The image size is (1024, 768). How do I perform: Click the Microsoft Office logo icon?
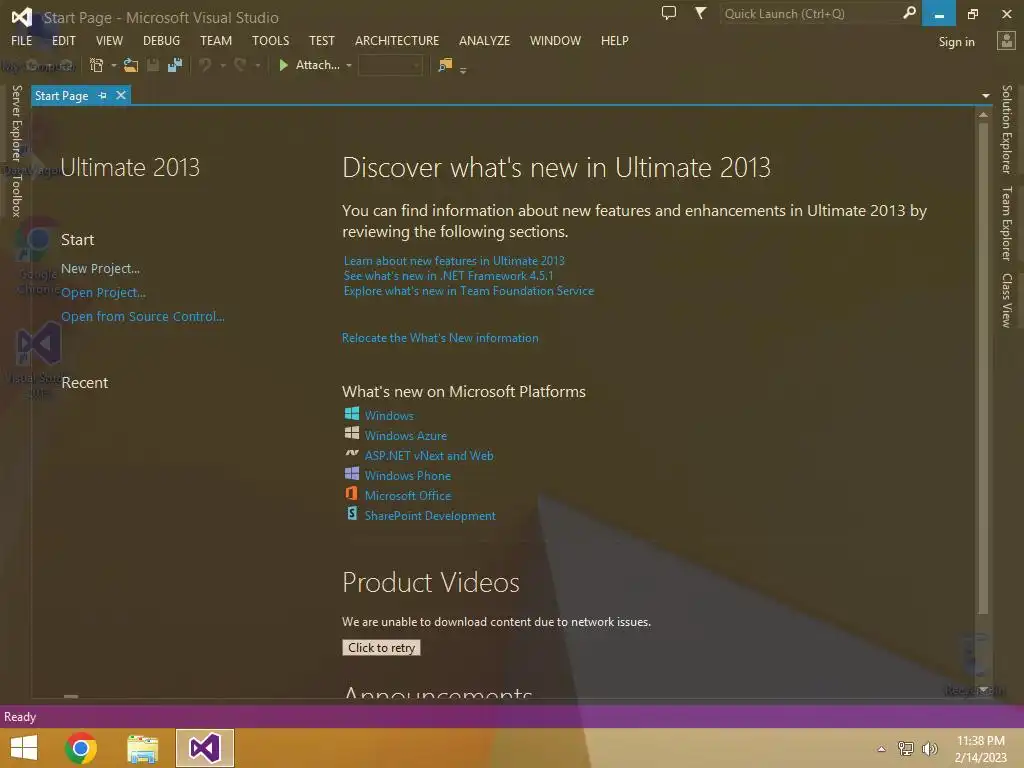tap(351, 493)
